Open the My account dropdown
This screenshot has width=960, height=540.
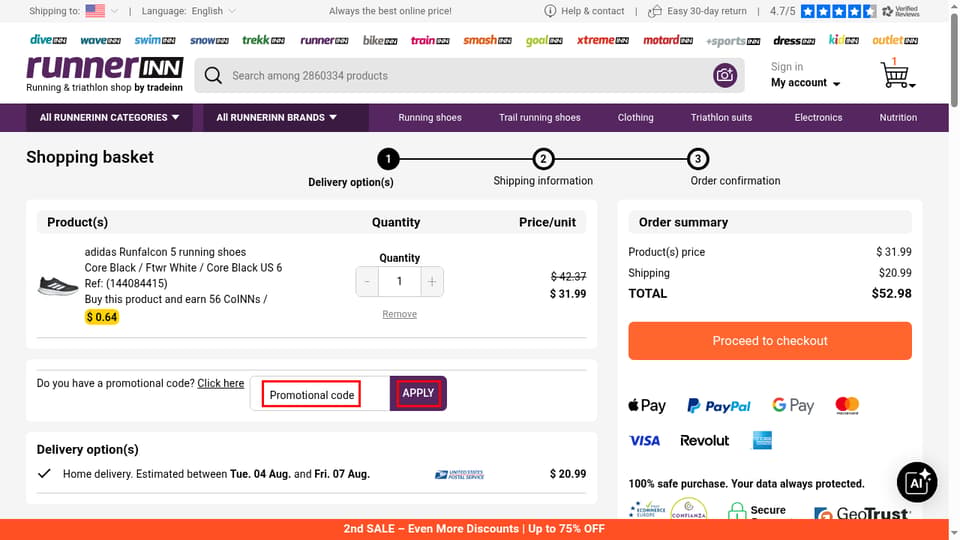[x=805, y=83]
